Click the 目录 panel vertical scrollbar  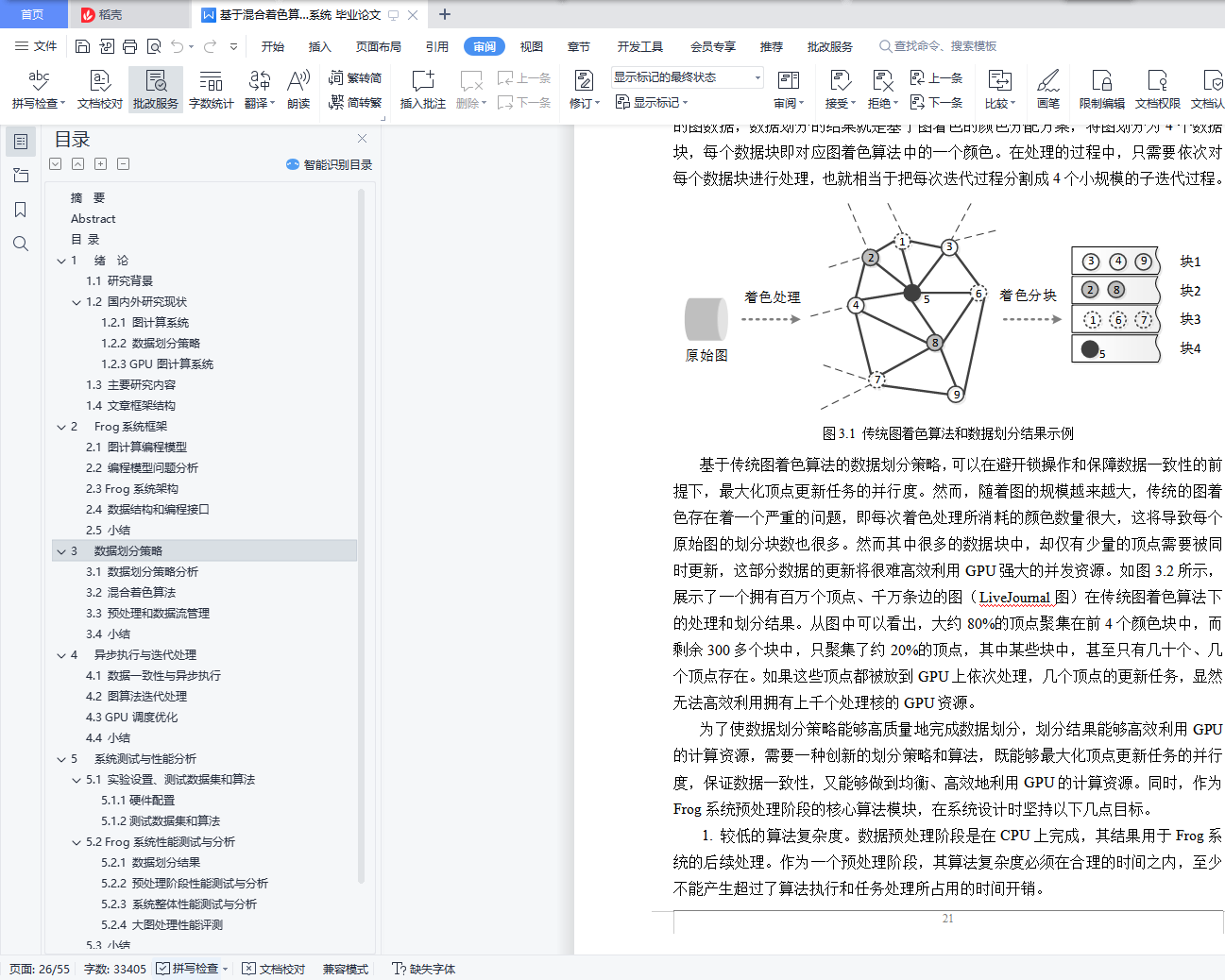pyautogui.click(x=361, y=535)
